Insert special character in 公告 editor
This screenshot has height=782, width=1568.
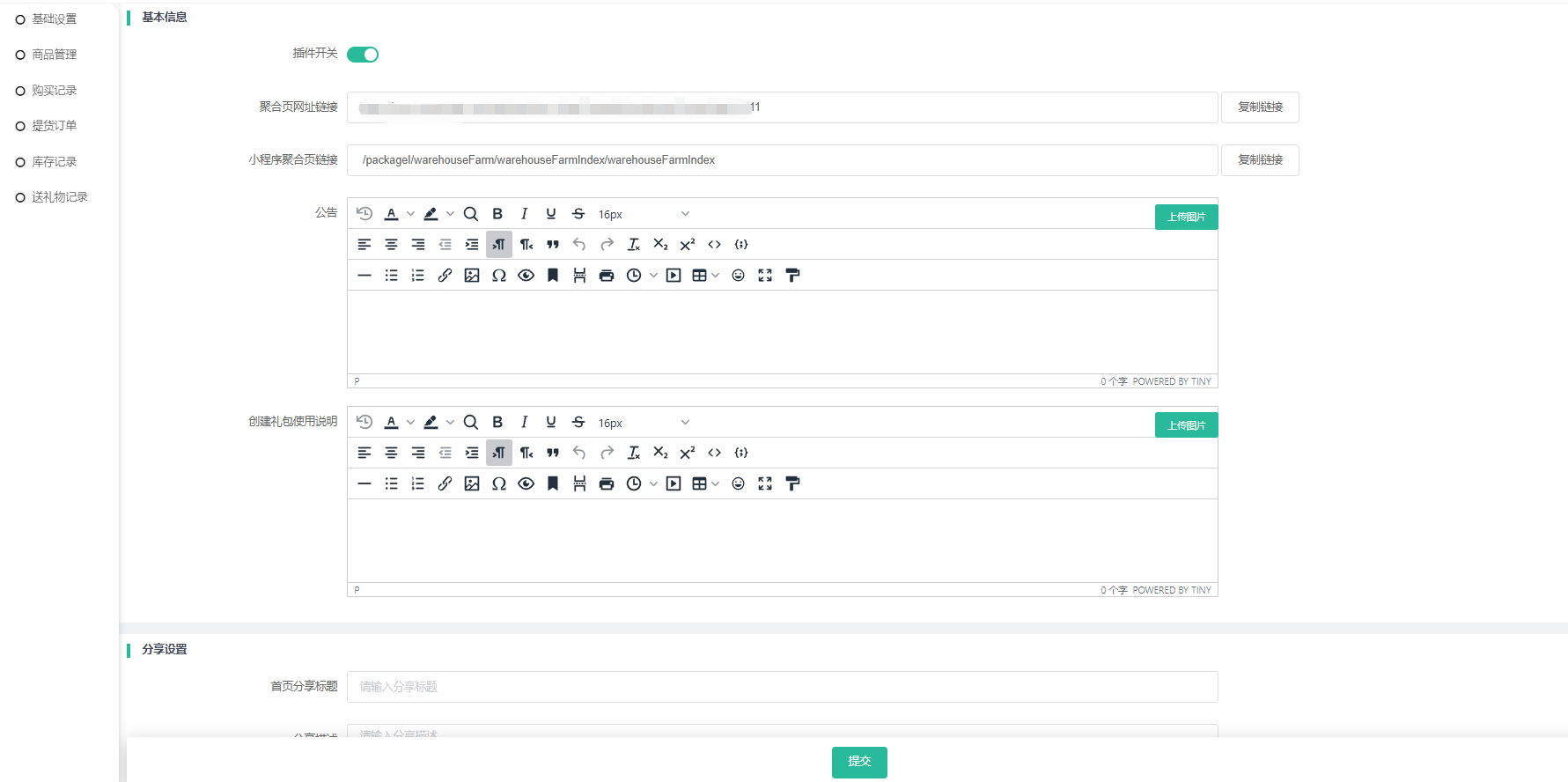[499, 276]
